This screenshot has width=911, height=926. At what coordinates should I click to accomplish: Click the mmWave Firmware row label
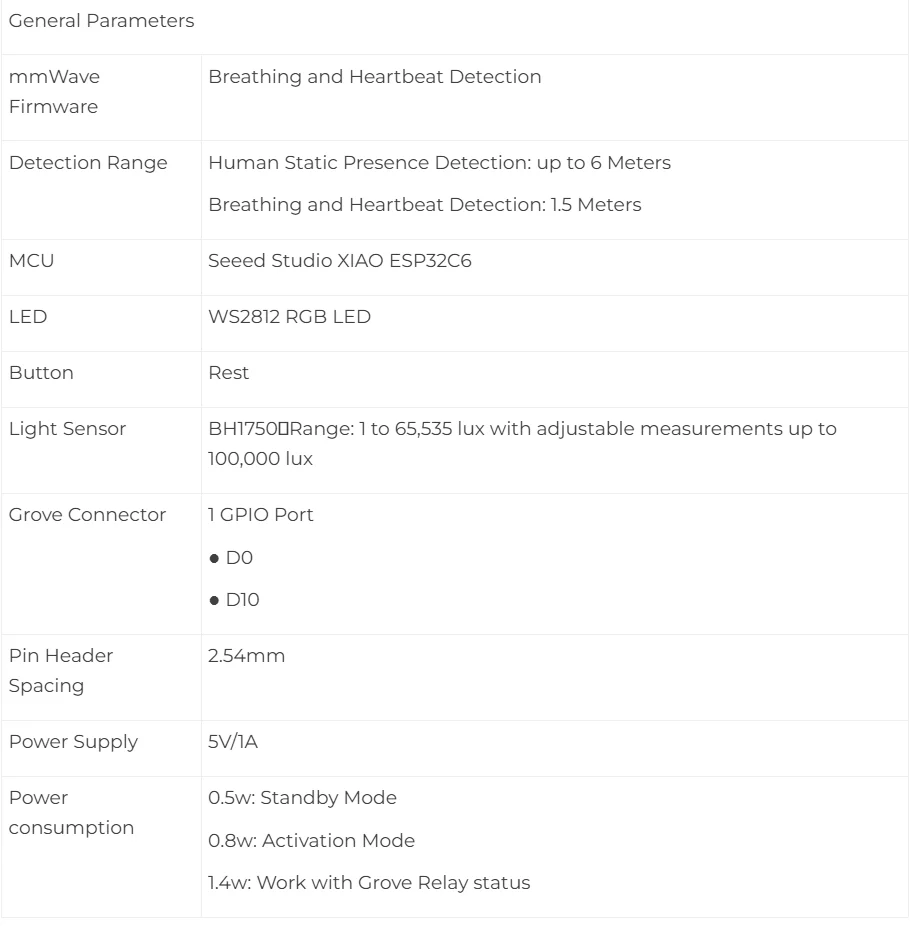point(54,92)
